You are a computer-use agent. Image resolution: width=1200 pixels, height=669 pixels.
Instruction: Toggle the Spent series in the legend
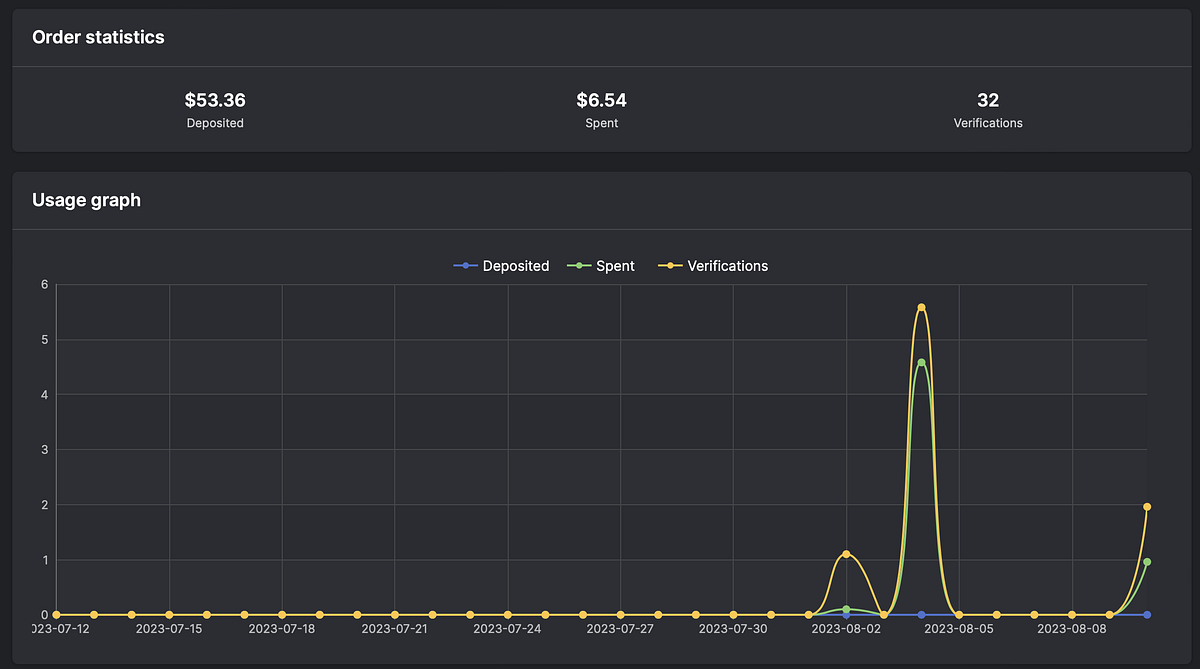[x=601, y=266]
